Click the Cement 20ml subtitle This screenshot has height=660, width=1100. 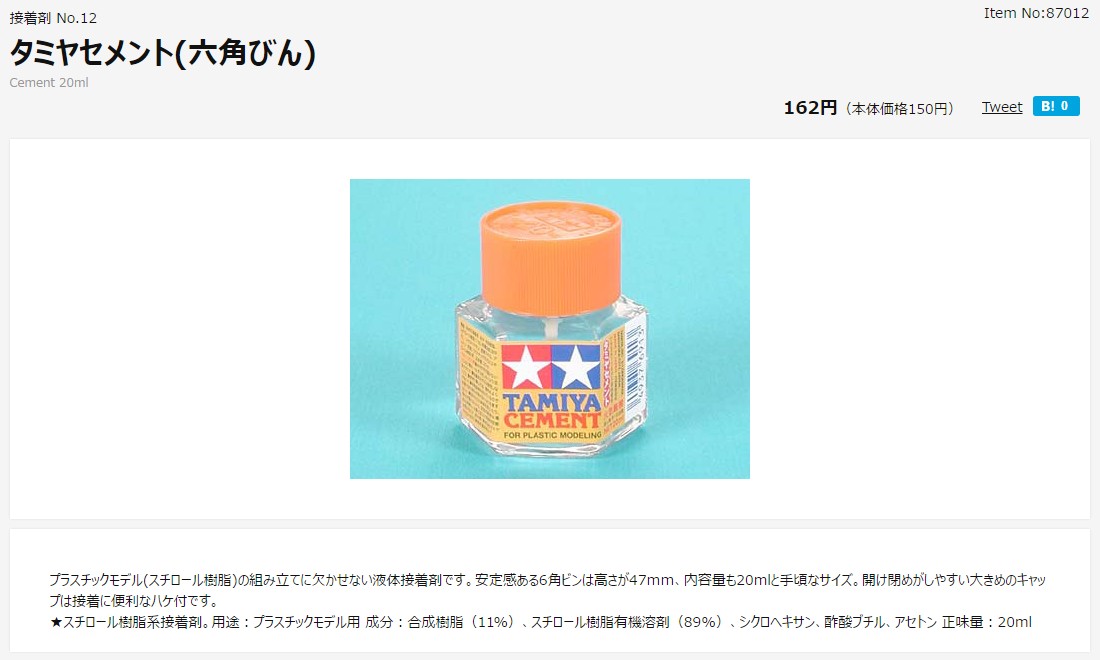point(49,83)
